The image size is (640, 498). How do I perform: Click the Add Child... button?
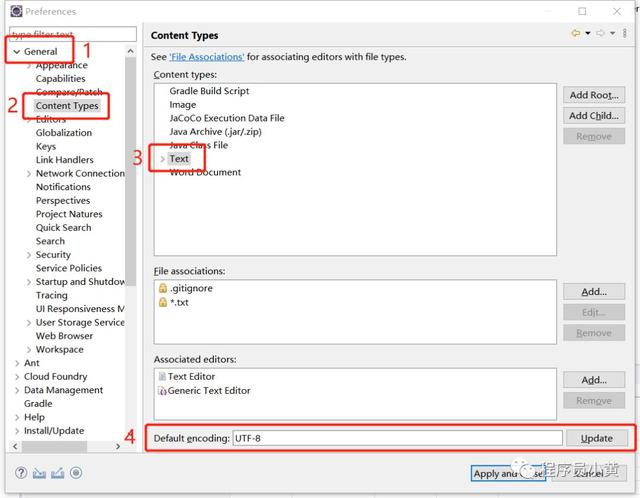coord(594,116)
